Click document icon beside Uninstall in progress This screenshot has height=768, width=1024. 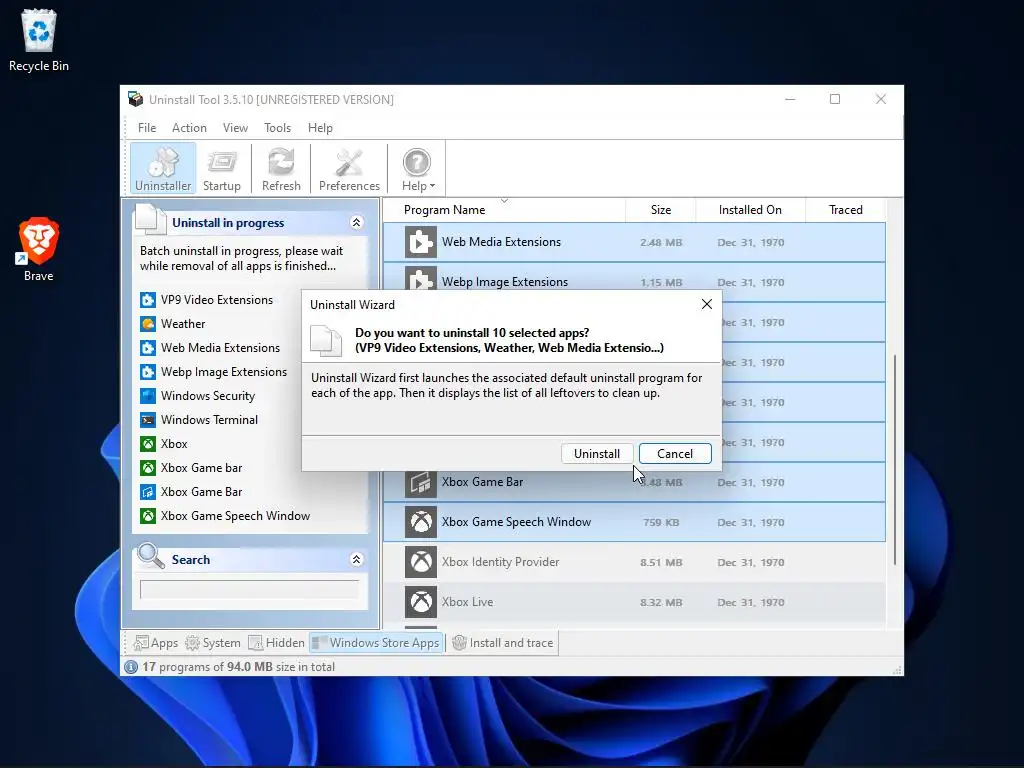point(150,219)
